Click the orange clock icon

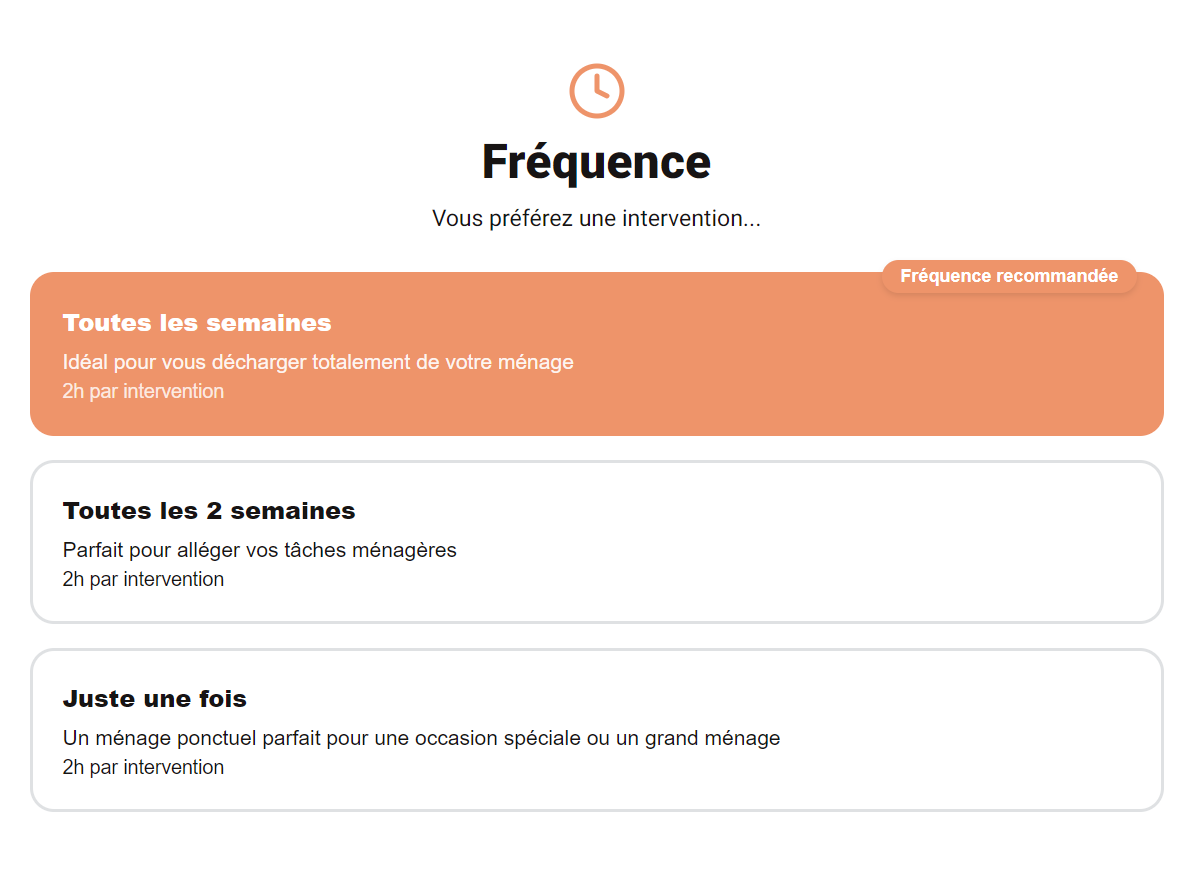click(597, 91)
